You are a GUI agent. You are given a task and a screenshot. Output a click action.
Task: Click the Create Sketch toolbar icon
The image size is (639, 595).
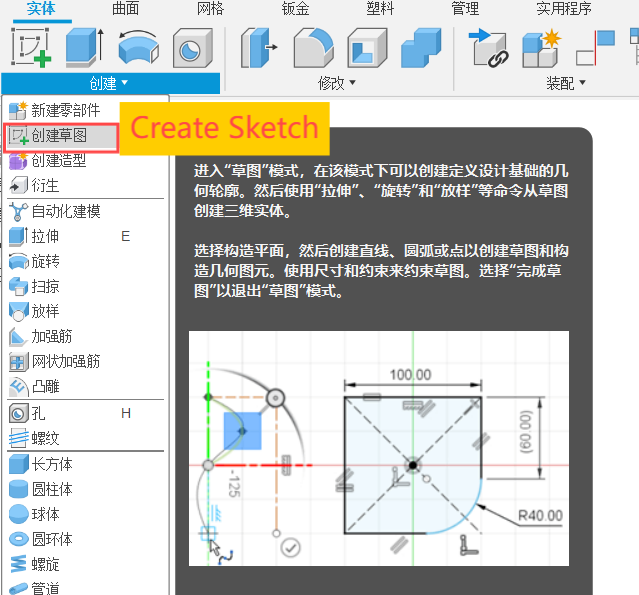click(31, 47)
